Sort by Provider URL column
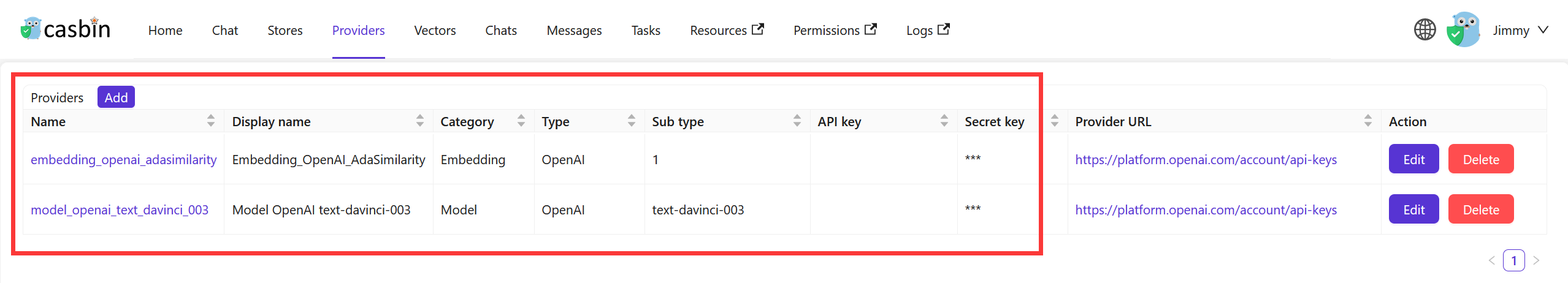Screen dimensions: 1568x283 tap(1367, 121)
